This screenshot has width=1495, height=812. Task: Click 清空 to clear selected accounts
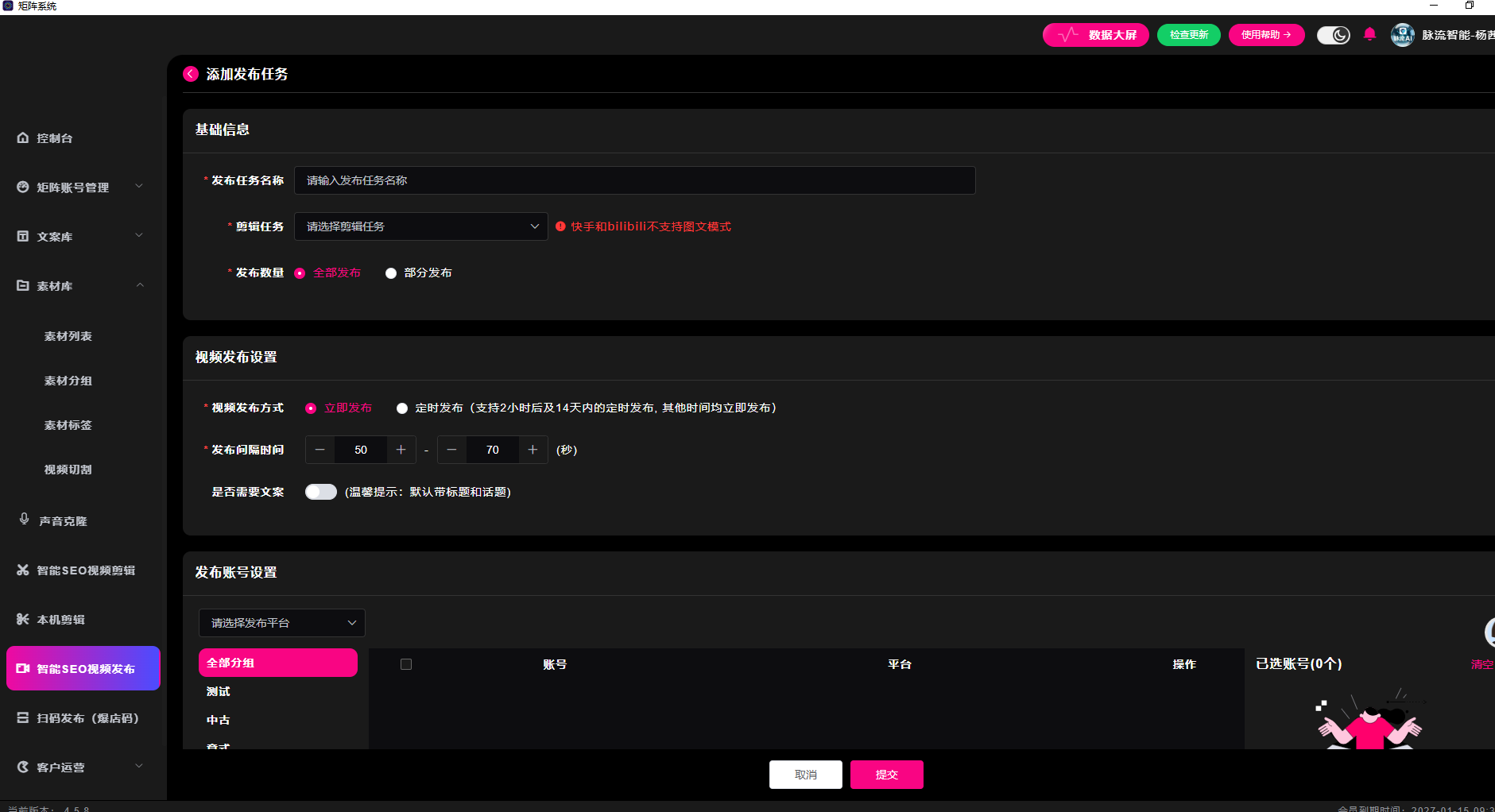tap(1482, 664)
